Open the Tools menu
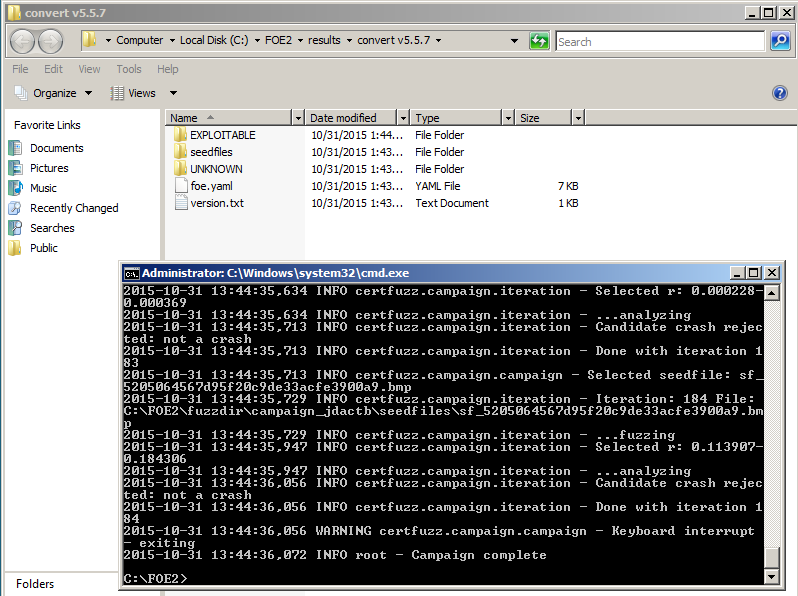The image size is (798, 596). coord(129,69)
